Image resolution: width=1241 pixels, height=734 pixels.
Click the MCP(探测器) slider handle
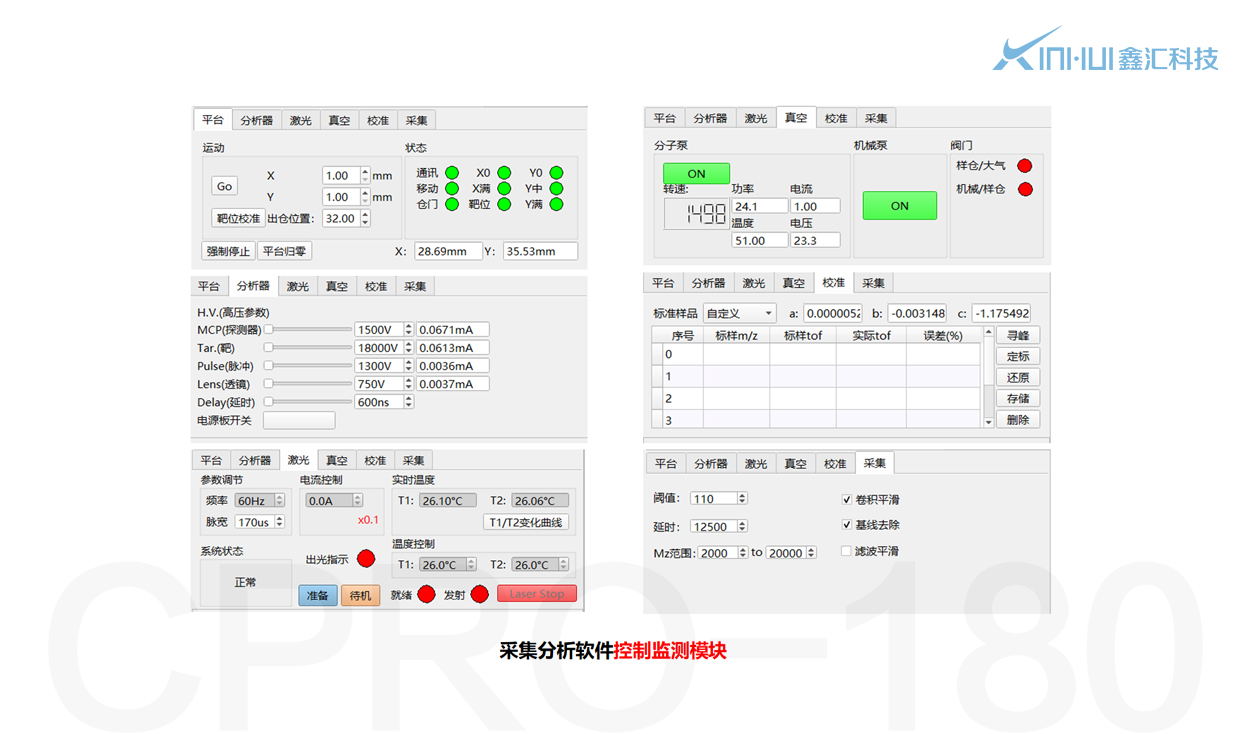coord(268,329)
